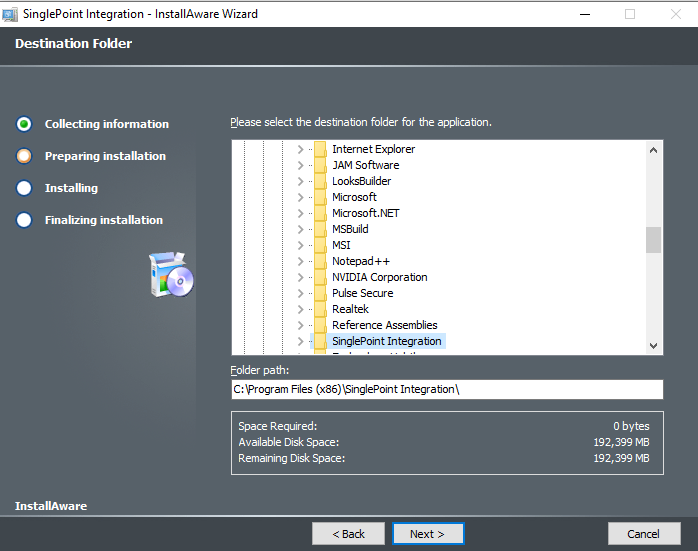Select the MSBuild folder icon
The image size is (698, 551).
point(320,229)
